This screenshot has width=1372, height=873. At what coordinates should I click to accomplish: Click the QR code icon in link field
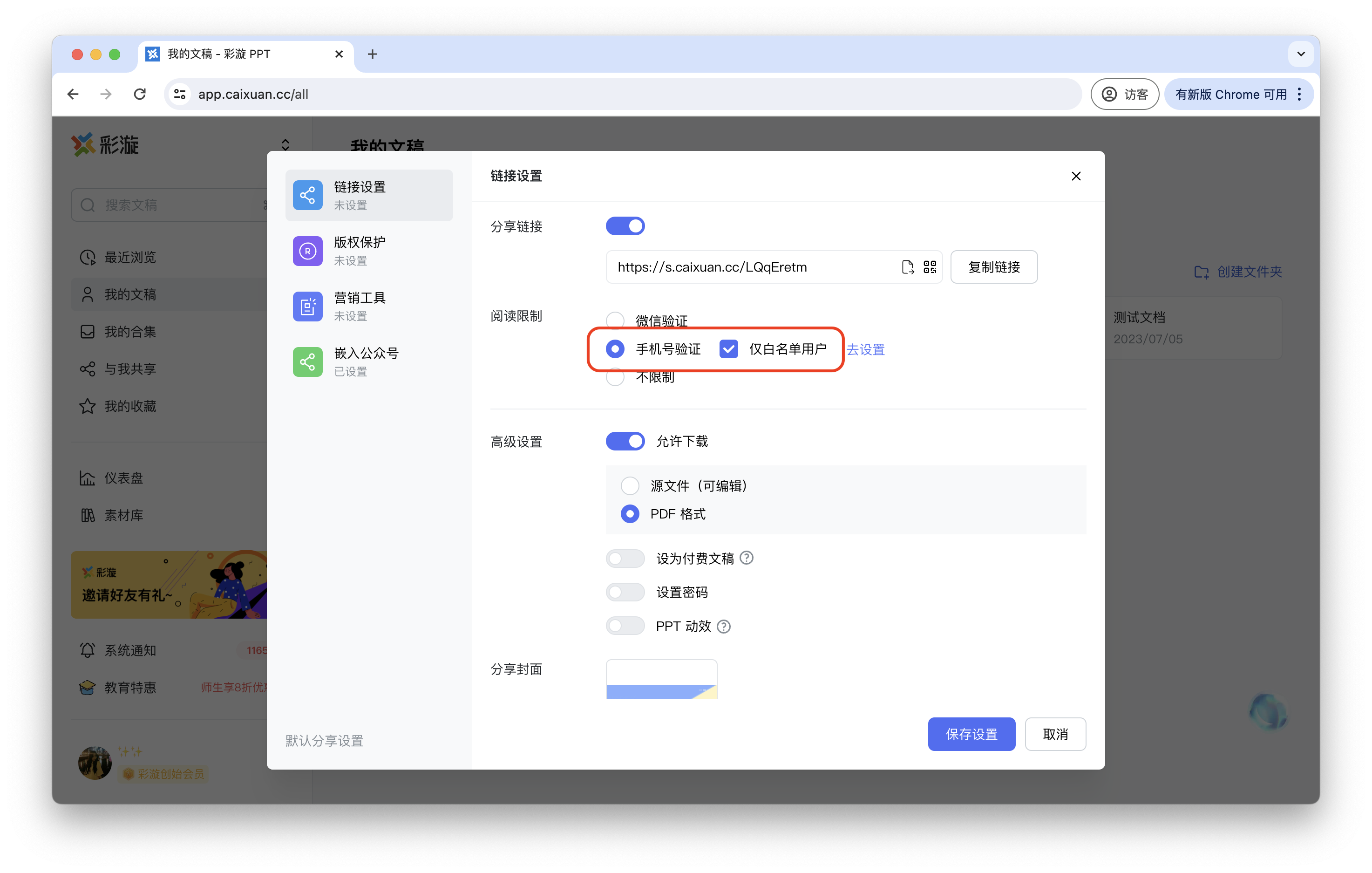930,266
